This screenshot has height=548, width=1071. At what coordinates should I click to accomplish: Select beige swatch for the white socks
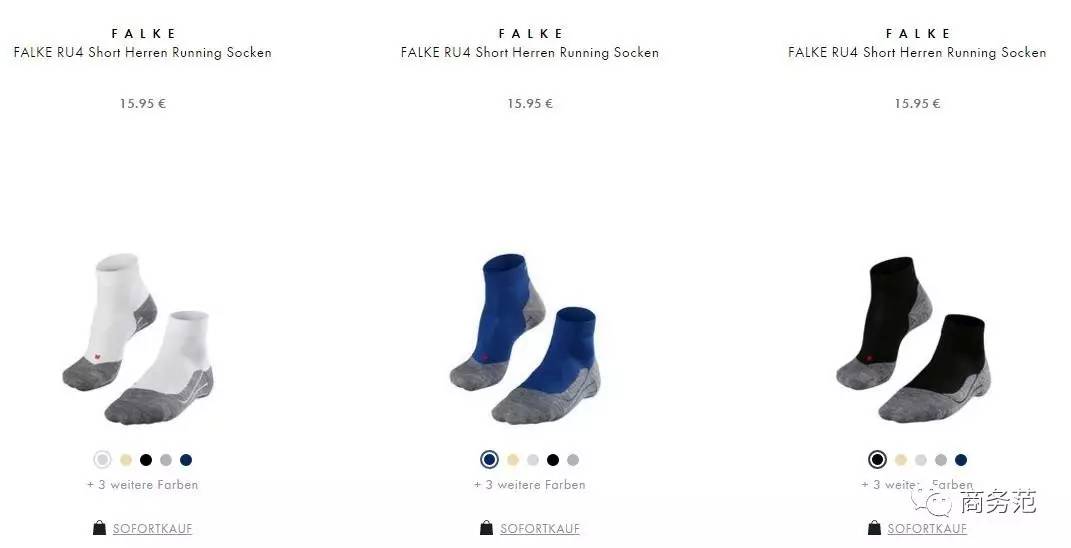(x=126, y=460)
